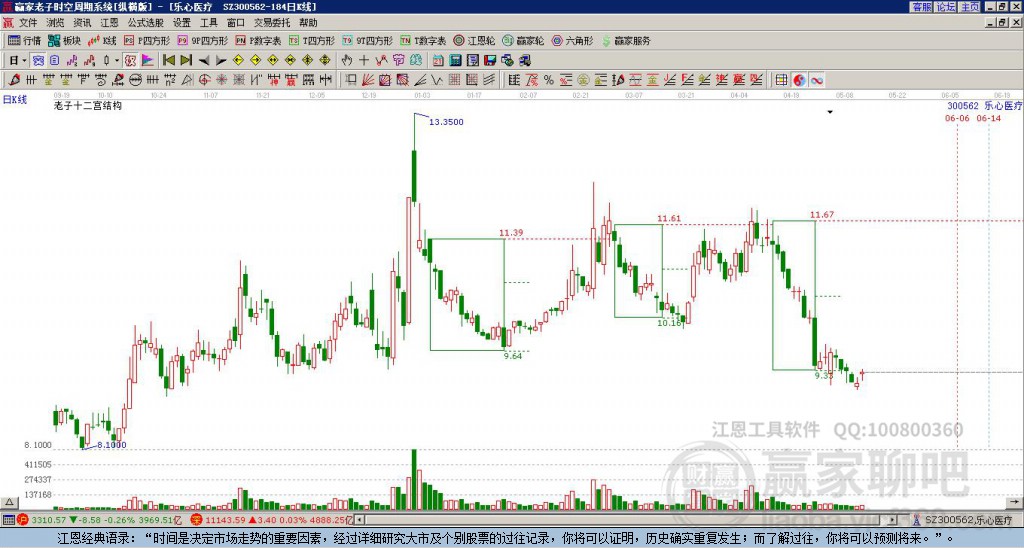Image resolution: width=1024 pixels, height=548 pixels.
Task: Click the small black dropdown triangle on chart
Action: (x=830, y=112)
